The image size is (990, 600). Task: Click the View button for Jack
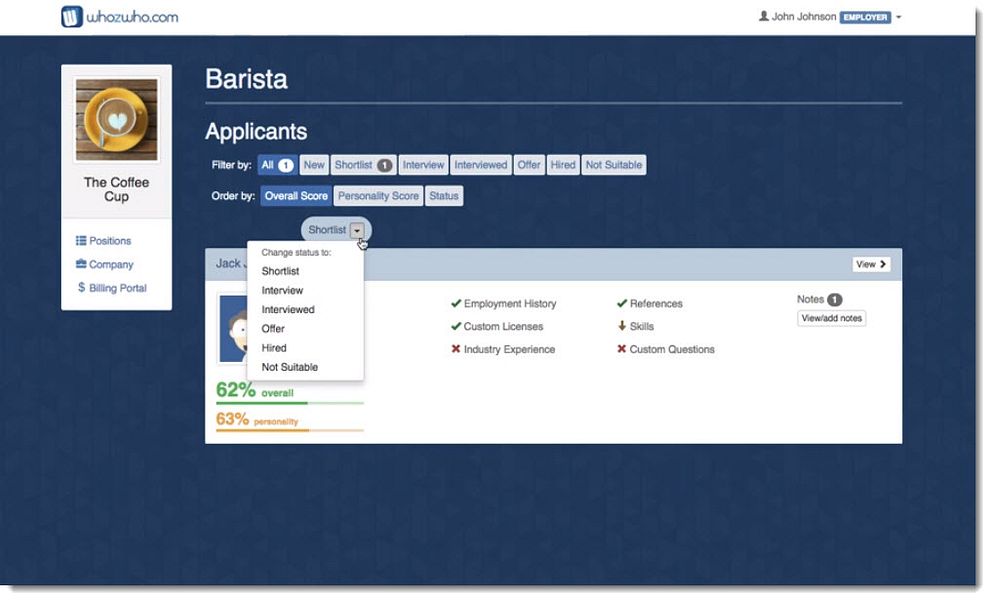point(871,265)
